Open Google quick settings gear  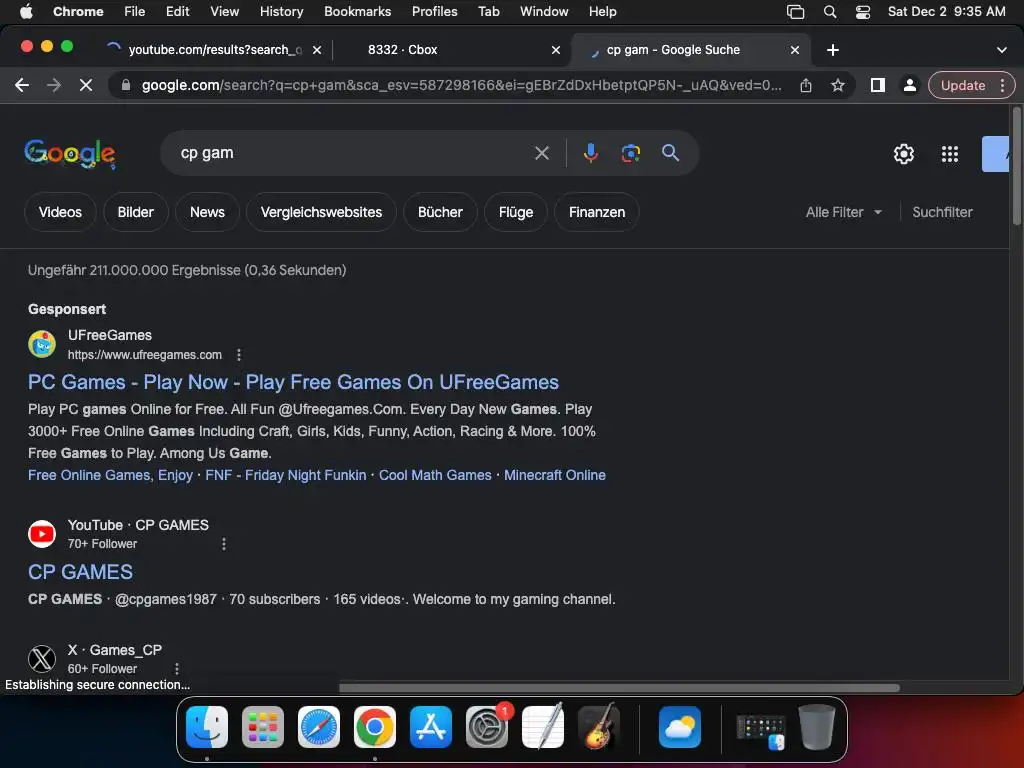click(904, 154)
